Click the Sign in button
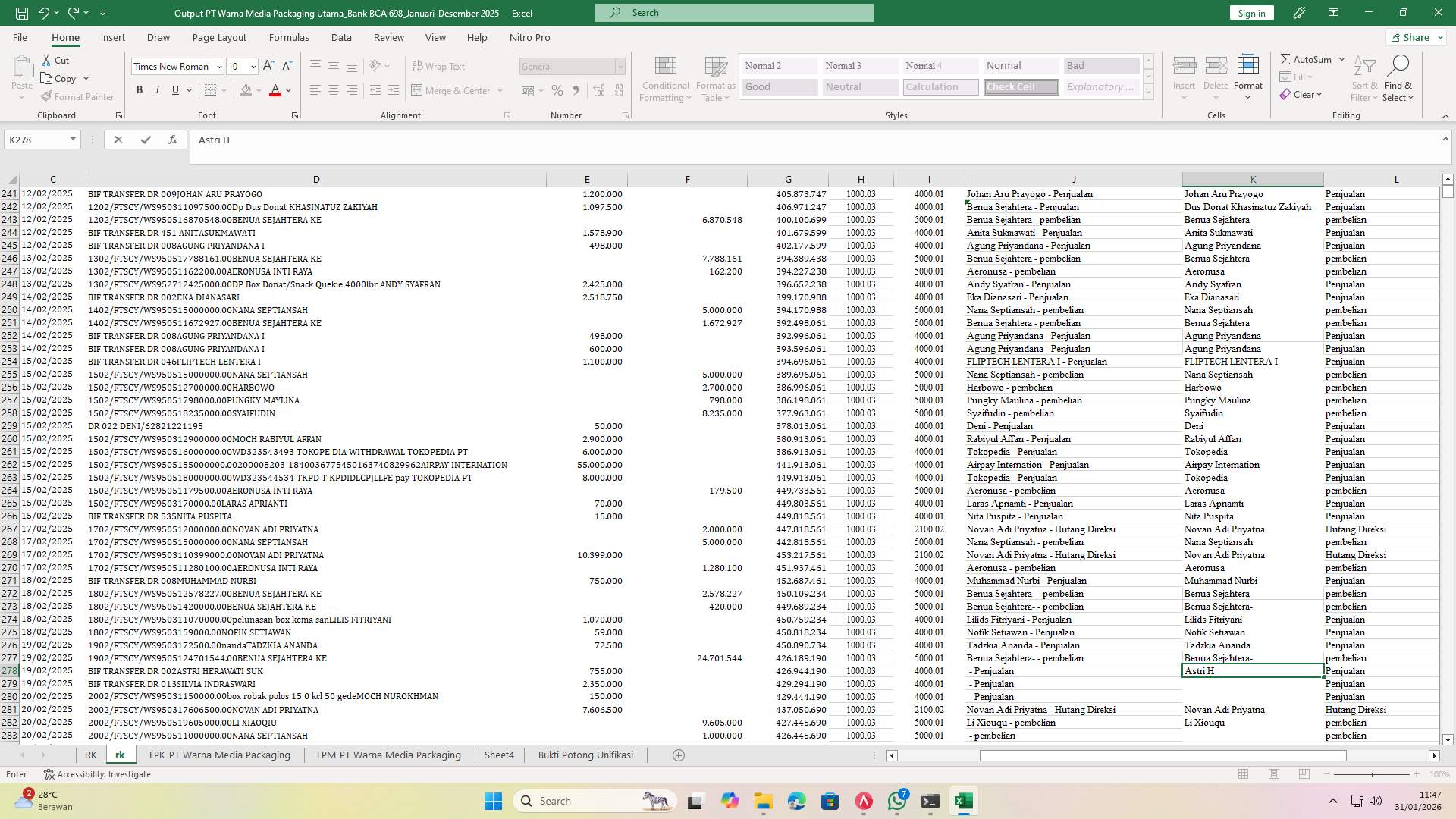This screenshot has width=1456, height=819. 1250,13
